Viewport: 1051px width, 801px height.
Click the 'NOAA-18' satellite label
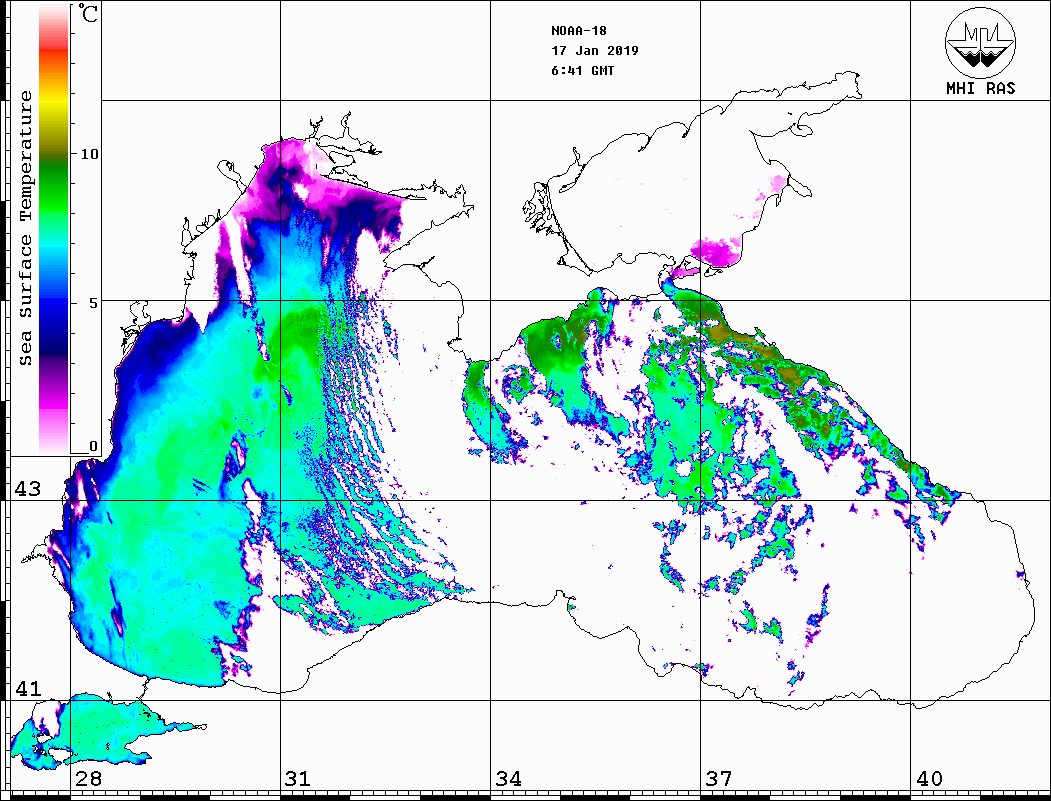click(x=579, y=31)
